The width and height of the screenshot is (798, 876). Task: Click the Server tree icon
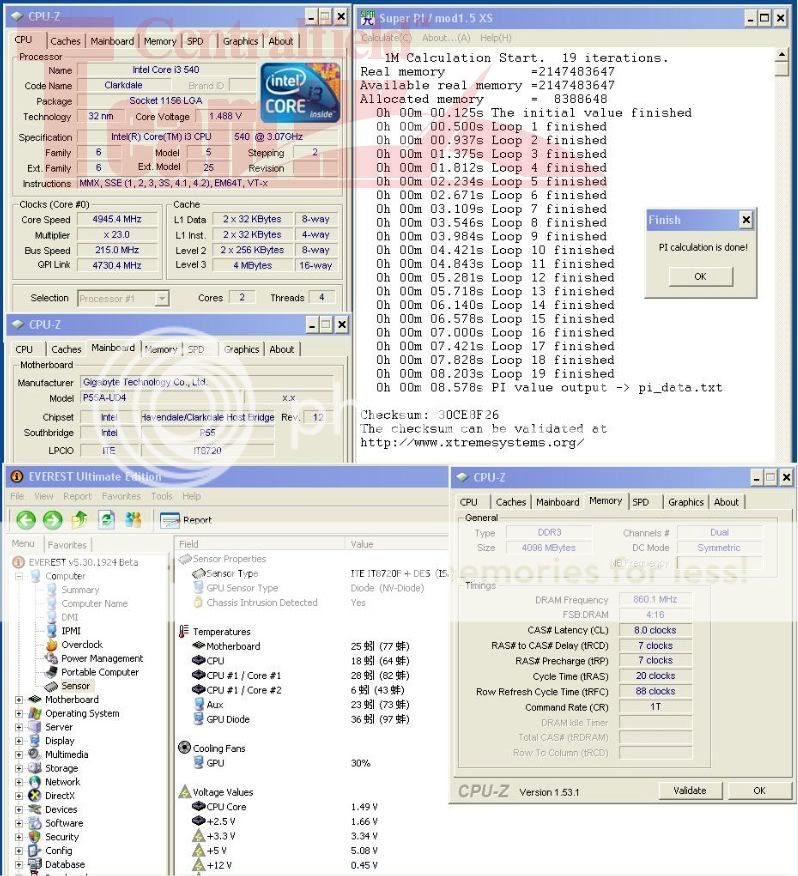click(x=35, y=727)
